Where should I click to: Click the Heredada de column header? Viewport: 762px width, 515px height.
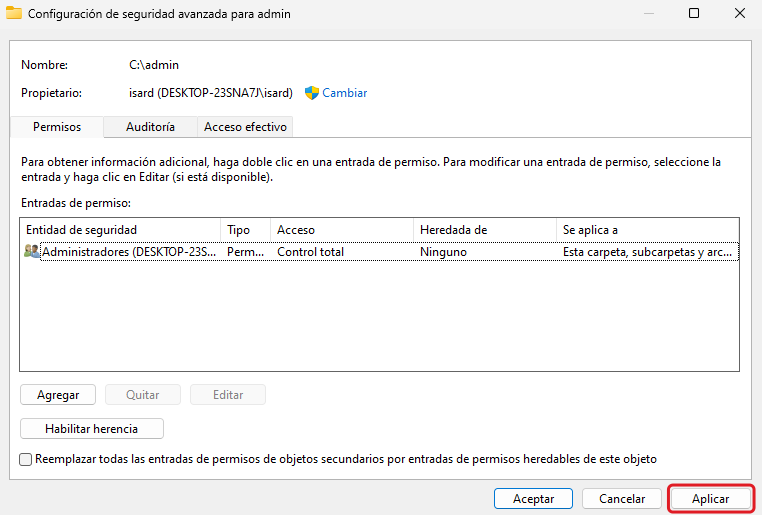tap(484, 230)
